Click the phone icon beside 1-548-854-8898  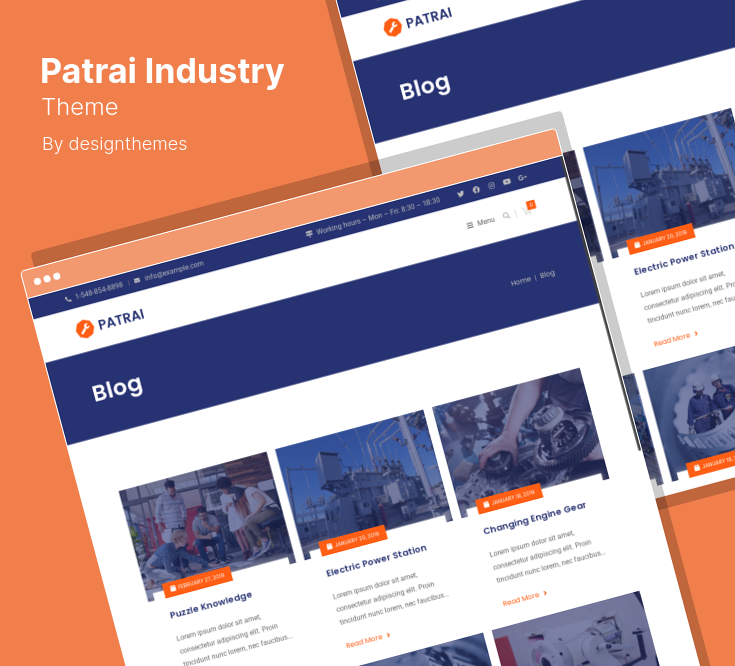point(68,299)
